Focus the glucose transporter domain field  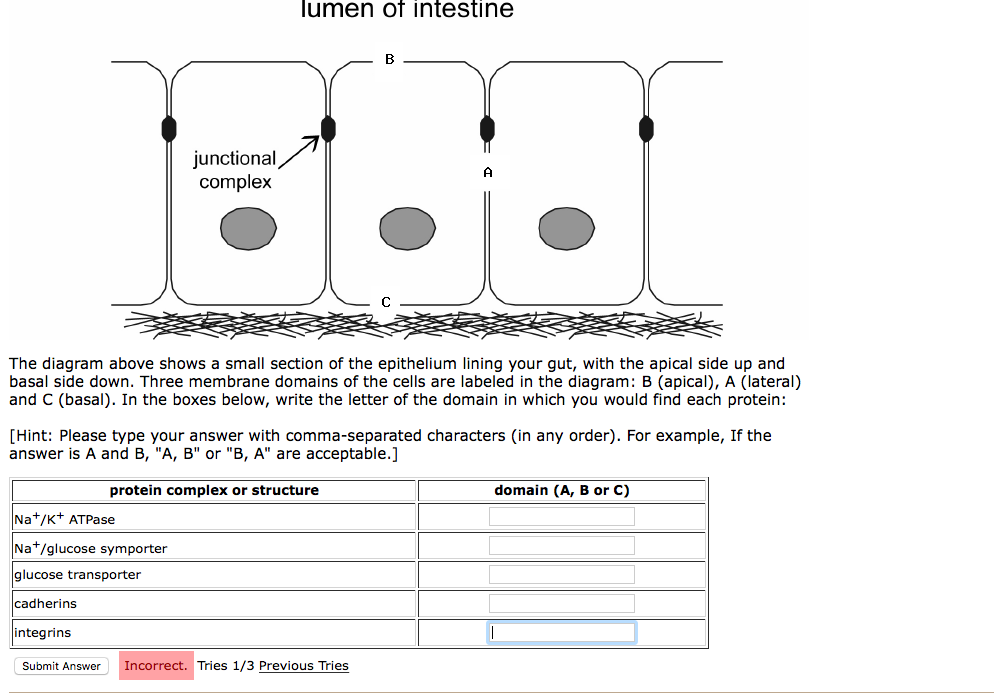tap(561, 573)
